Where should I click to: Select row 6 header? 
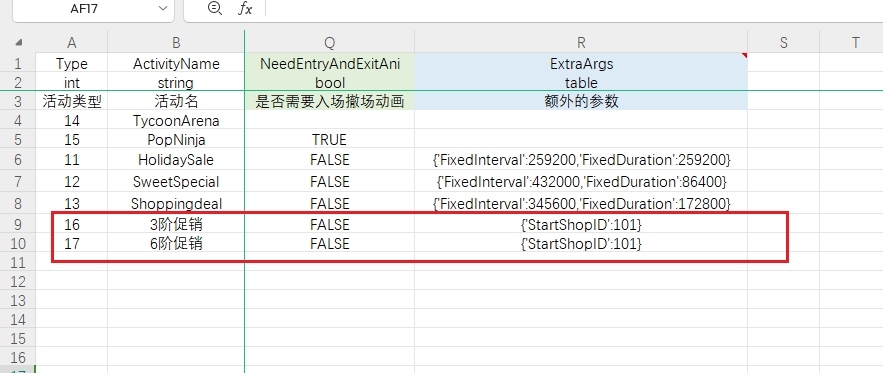(18, 160)
